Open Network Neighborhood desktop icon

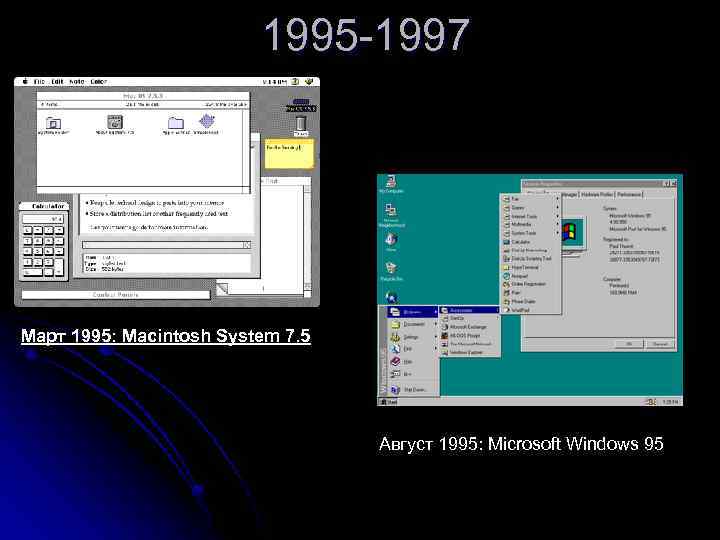click(391, 215)
